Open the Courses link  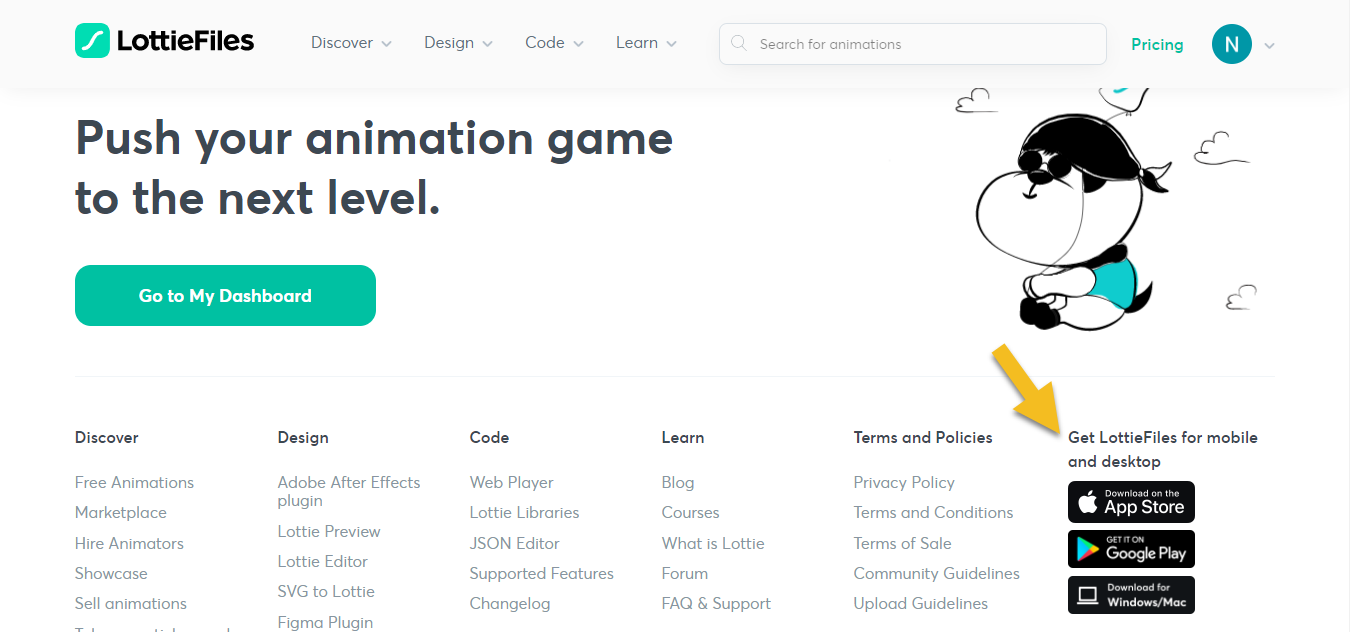click(690, 512)
